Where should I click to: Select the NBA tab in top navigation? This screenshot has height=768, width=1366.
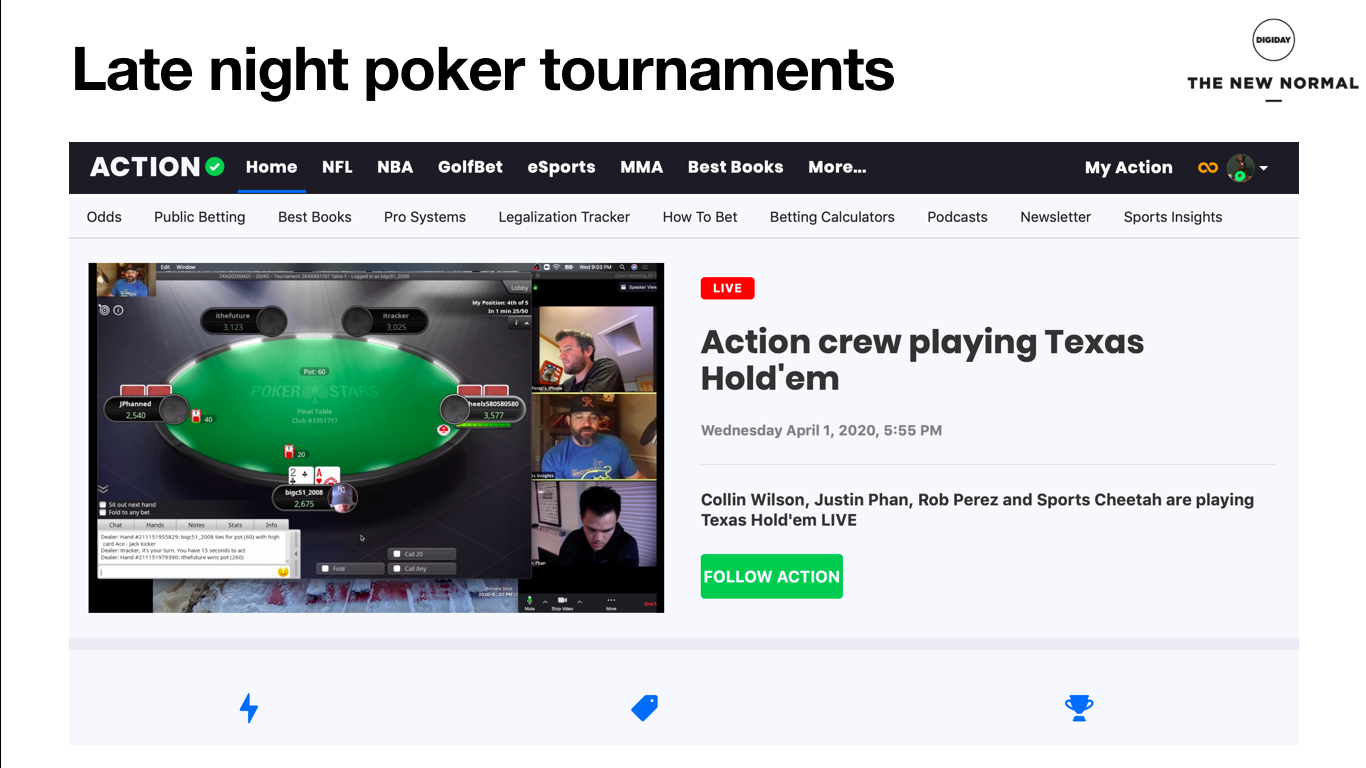395,167
